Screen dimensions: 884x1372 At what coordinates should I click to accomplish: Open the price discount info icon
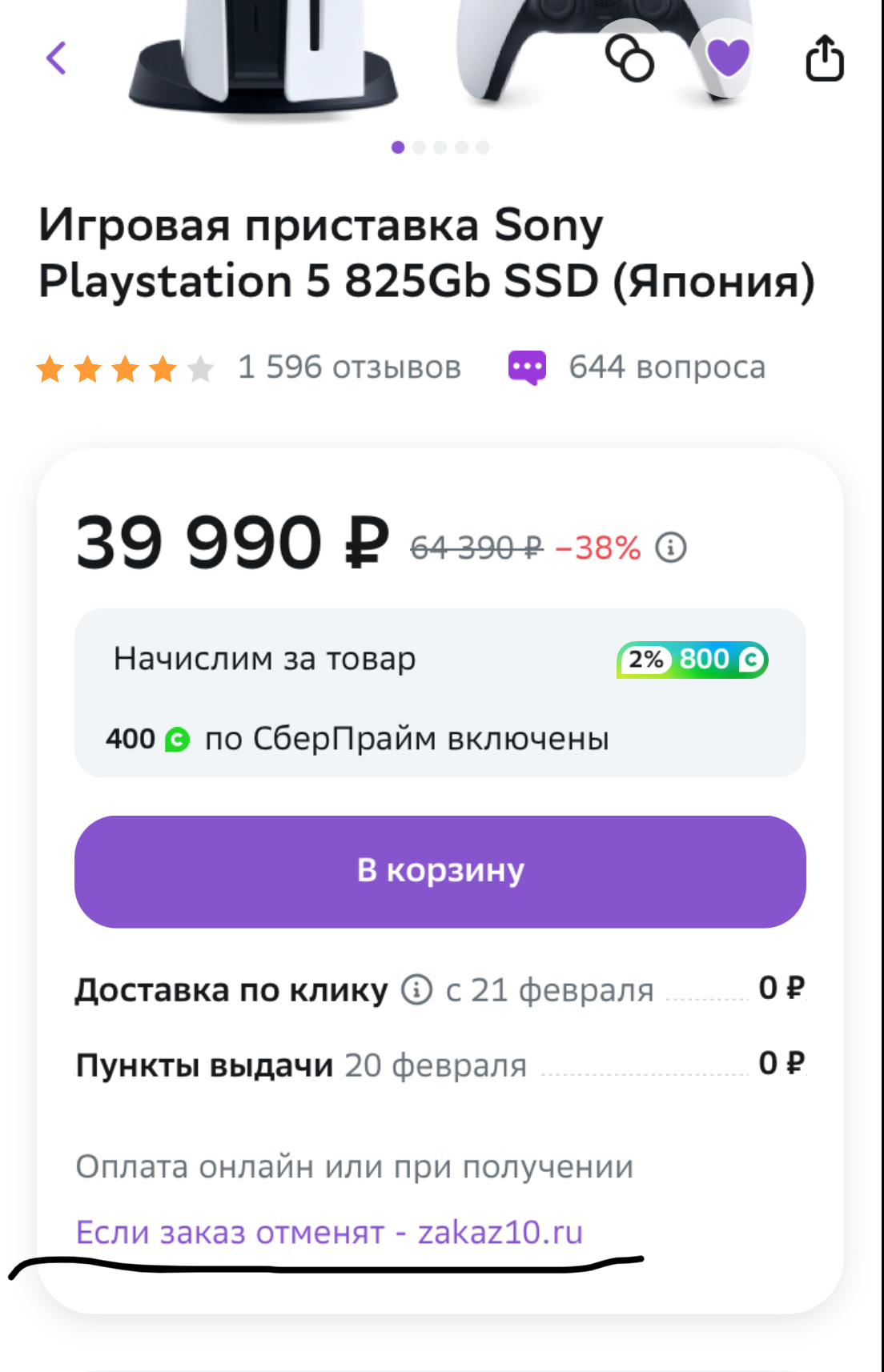point(671,548)
